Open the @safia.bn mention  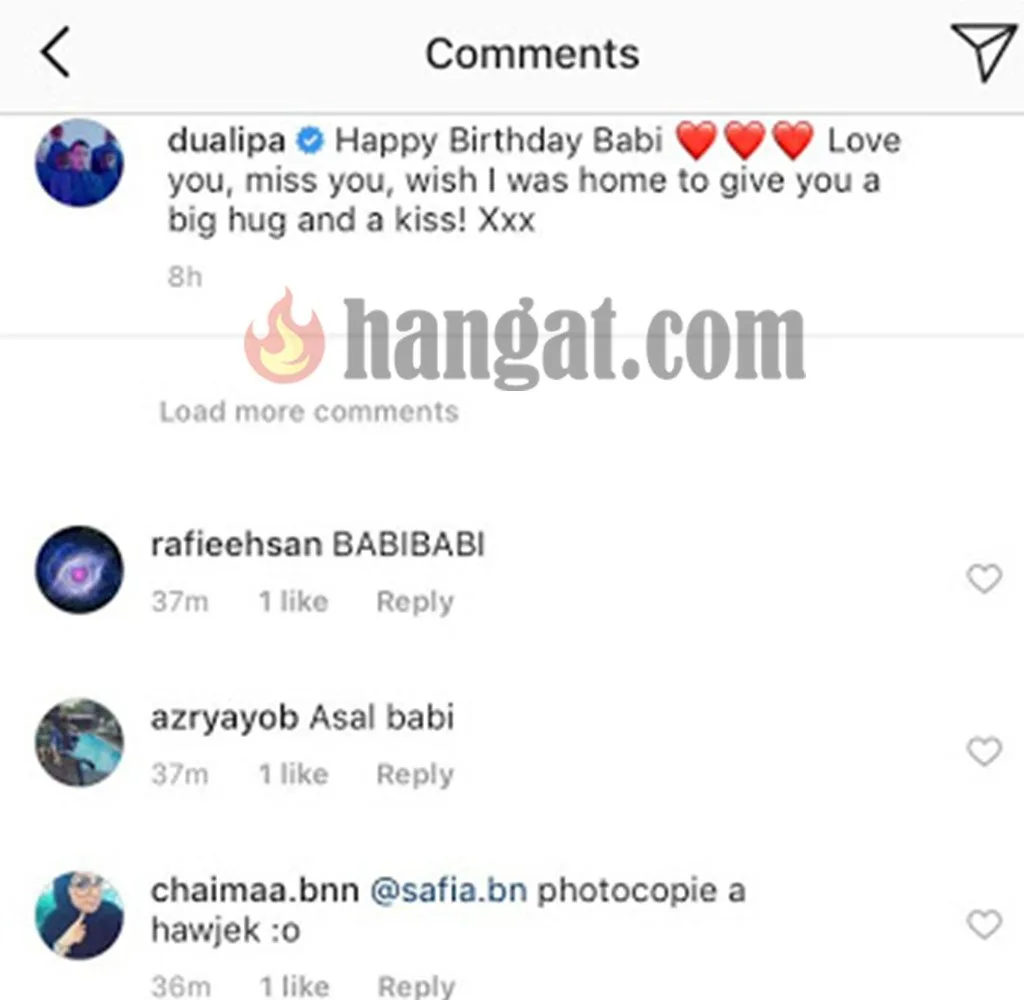[x=449, y=891]
